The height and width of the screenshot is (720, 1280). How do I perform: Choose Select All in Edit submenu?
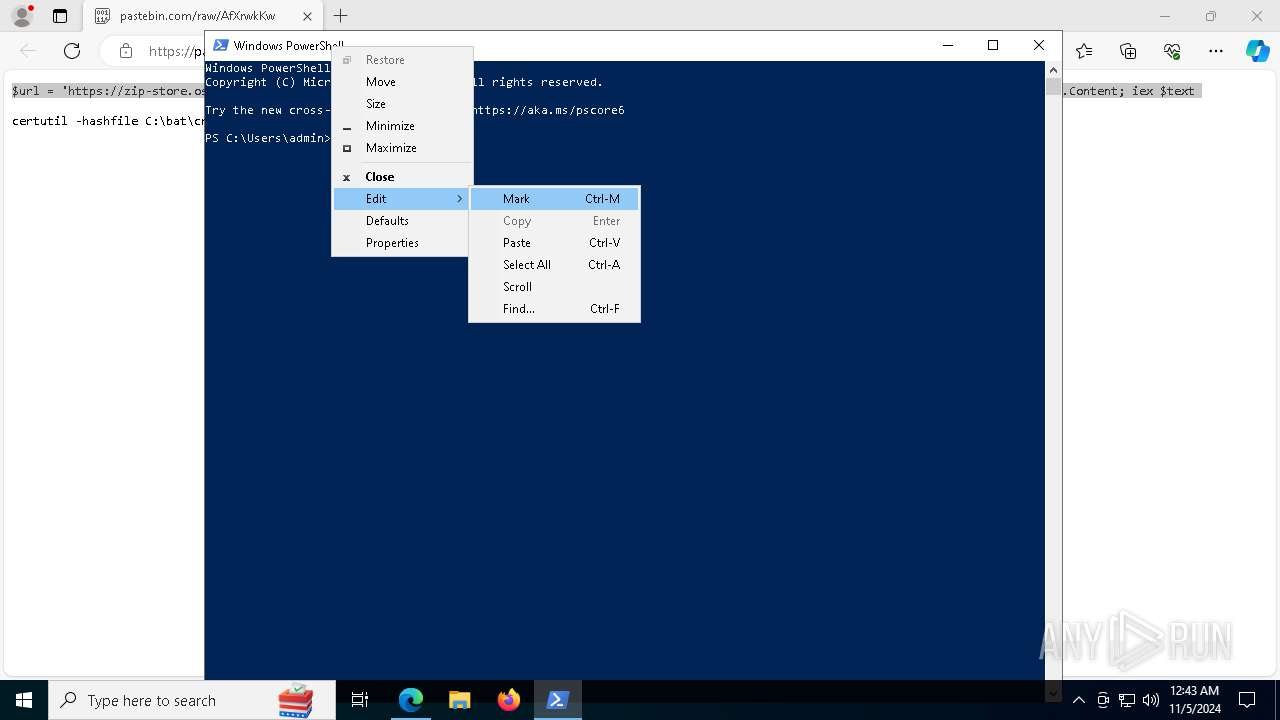(x=554, y=265)
